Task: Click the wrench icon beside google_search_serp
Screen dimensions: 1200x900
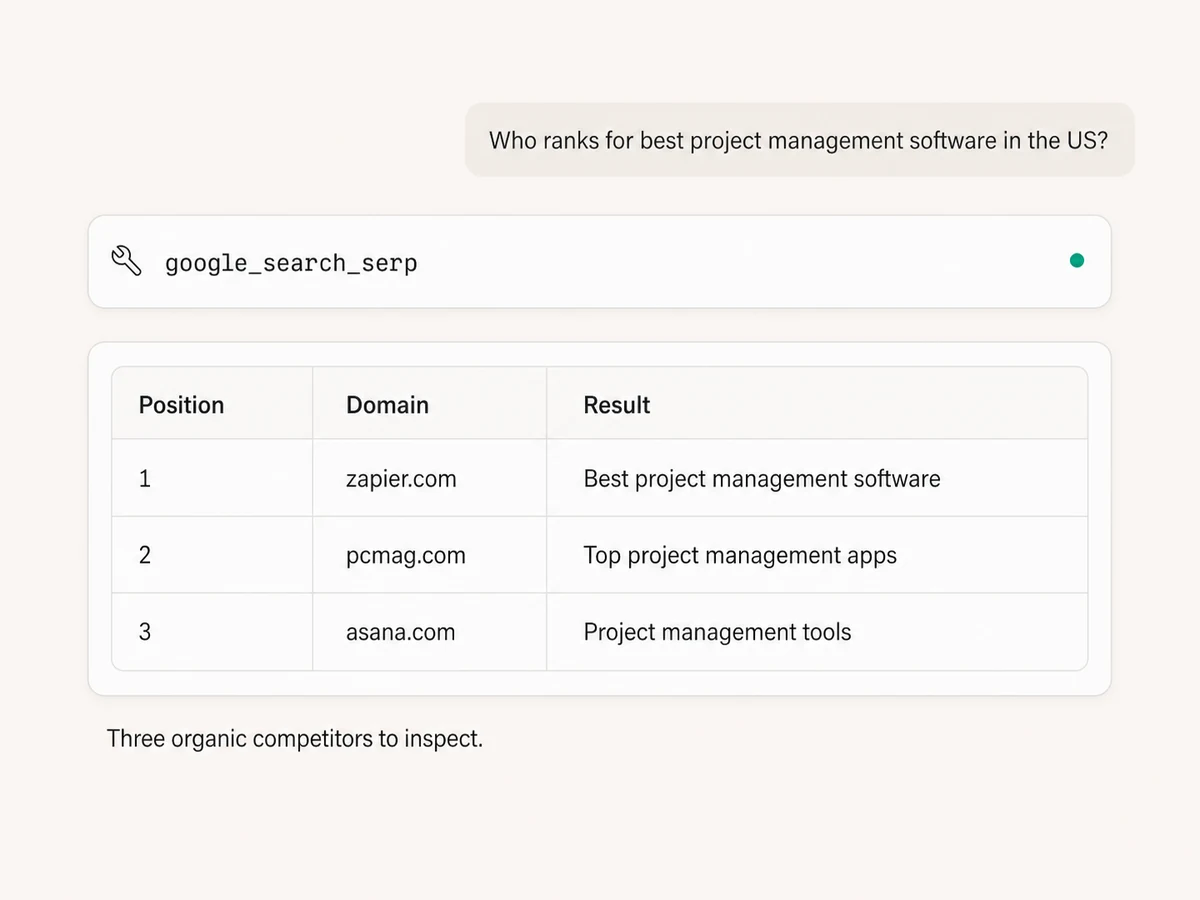Action: coord(126,262)
